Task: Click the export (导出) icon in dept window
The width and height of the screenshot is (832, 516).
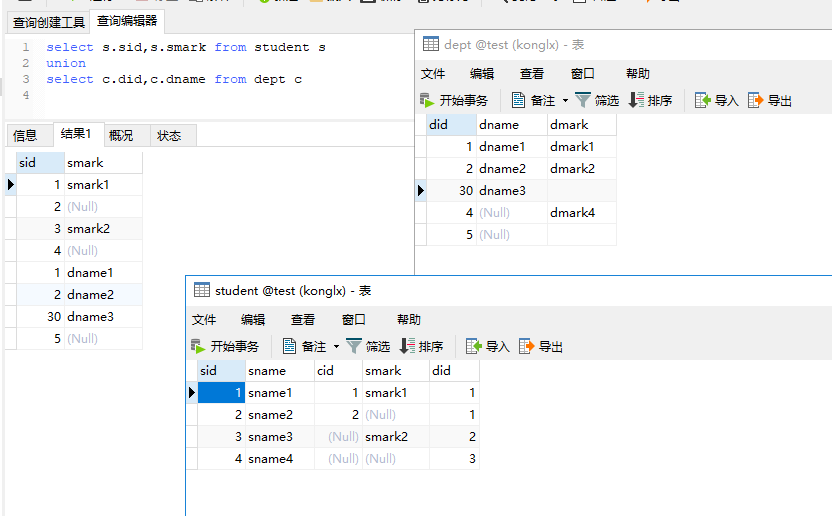Action: [756, 100]
